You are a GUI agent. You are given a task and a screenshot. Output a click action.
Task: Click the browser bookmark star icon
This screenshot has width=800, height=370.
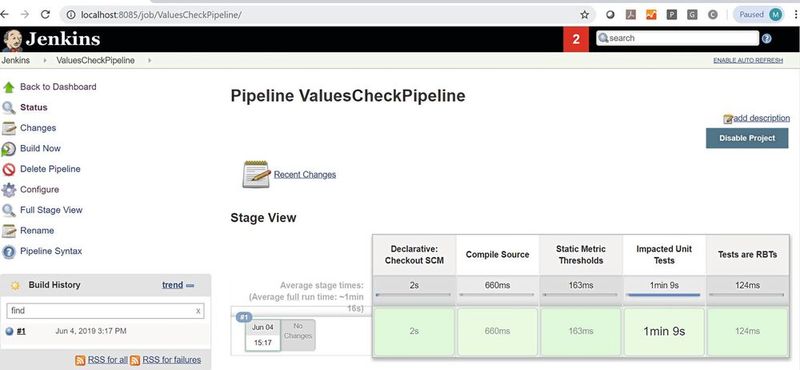click(585, 15)
